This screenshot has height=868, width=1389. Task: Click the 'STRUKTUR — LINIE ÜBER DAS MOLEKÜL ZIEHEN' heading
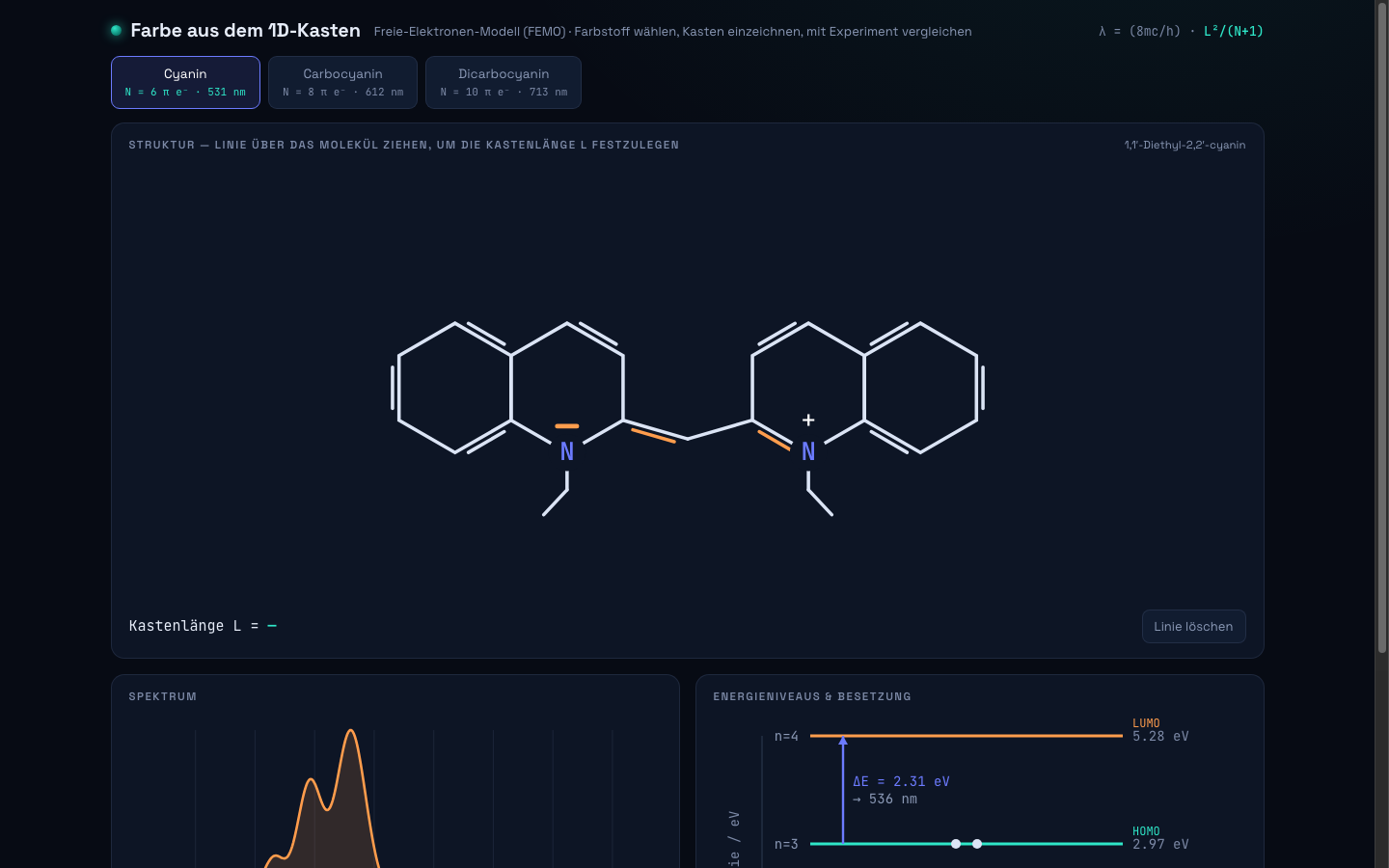[x=404, y=145]
